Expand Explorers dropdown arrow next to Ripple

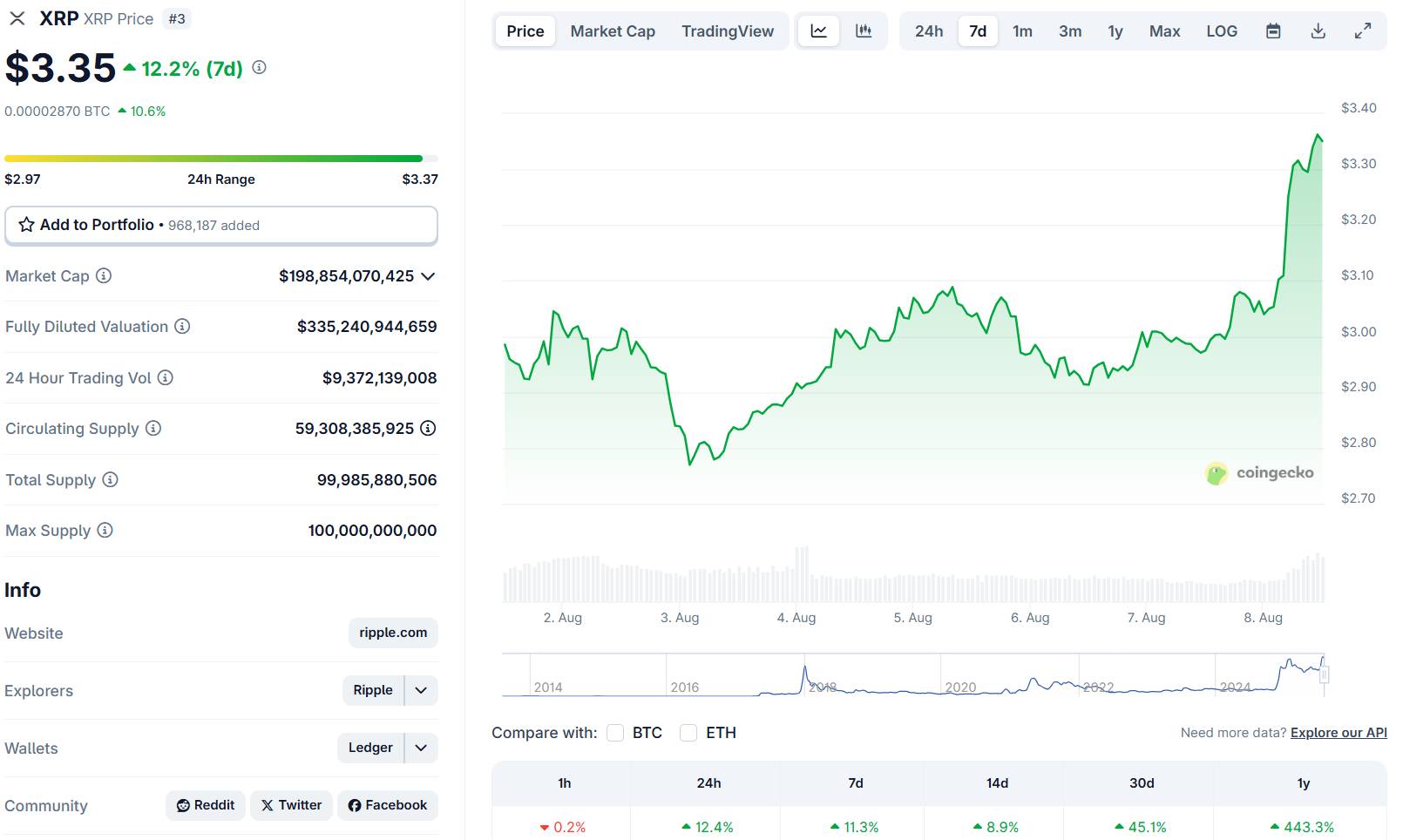(x=421, y=690)
